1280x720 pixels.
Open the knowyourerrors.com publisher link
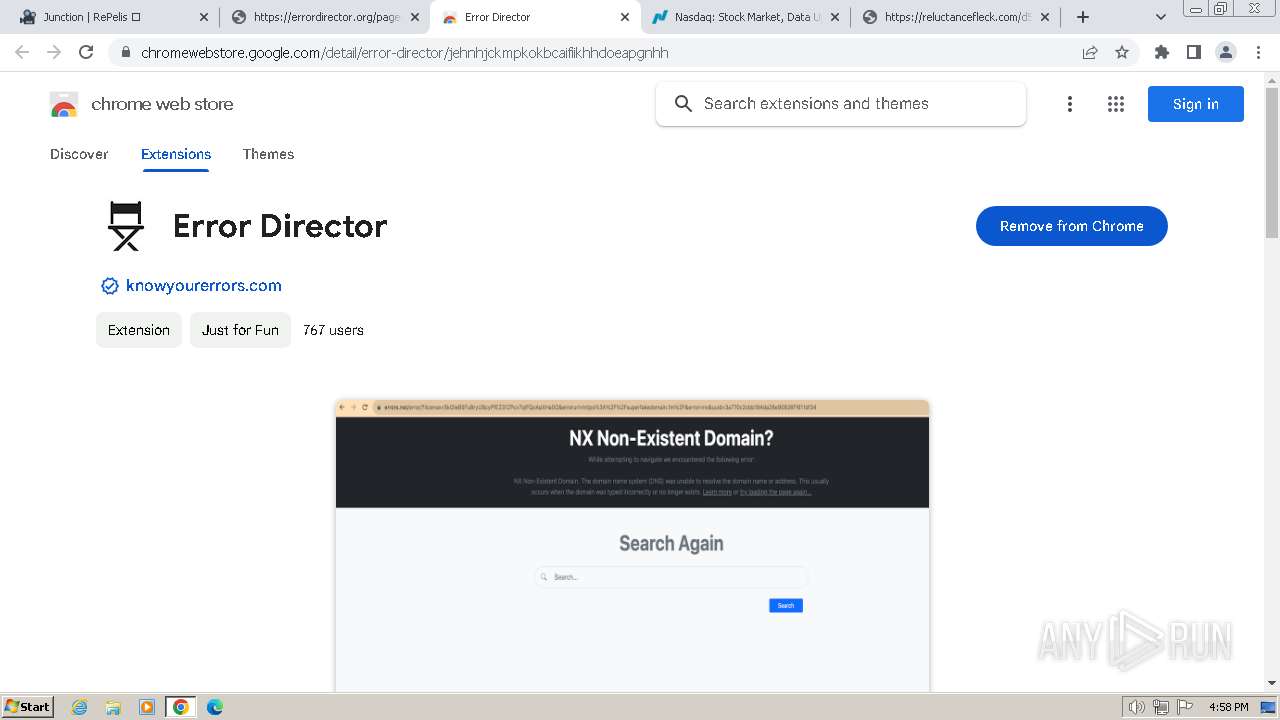(204, 286)
